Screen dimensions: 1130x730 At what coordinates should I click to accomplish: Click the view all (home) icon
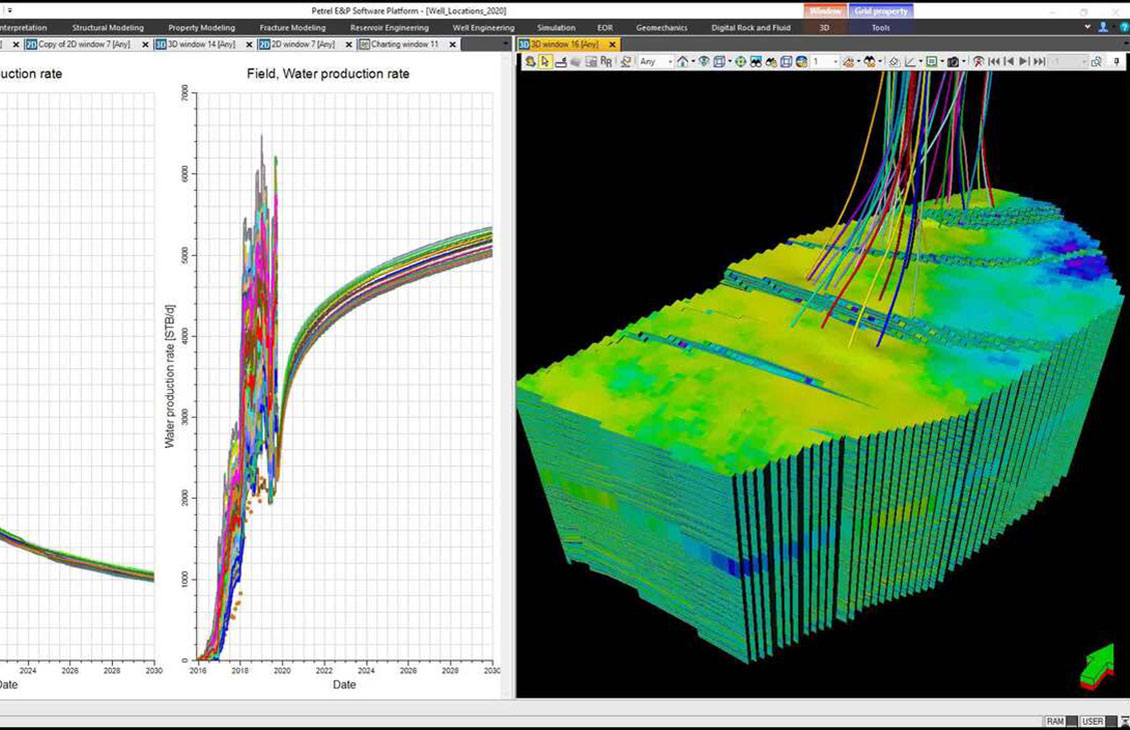point(682,60)
